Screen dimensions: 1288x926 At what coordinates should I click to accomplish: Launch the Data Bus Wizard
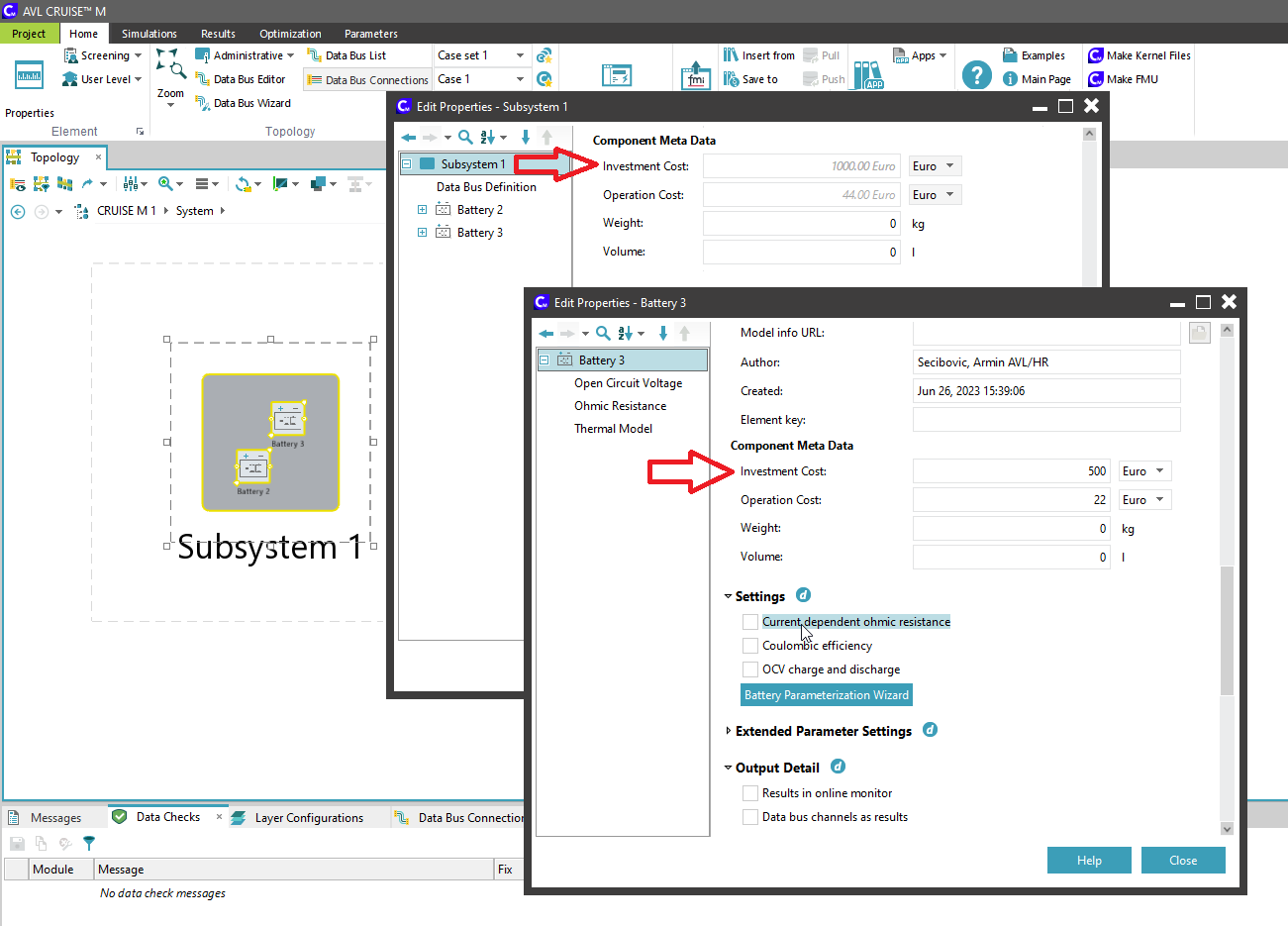tap(251, 103)
